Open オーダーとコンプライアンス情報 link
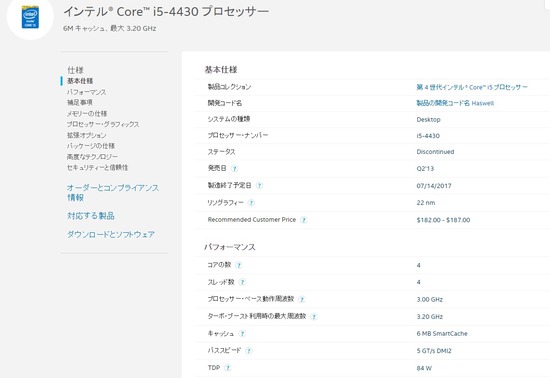Viewport: 550px width, 378px height. (113, 193)
